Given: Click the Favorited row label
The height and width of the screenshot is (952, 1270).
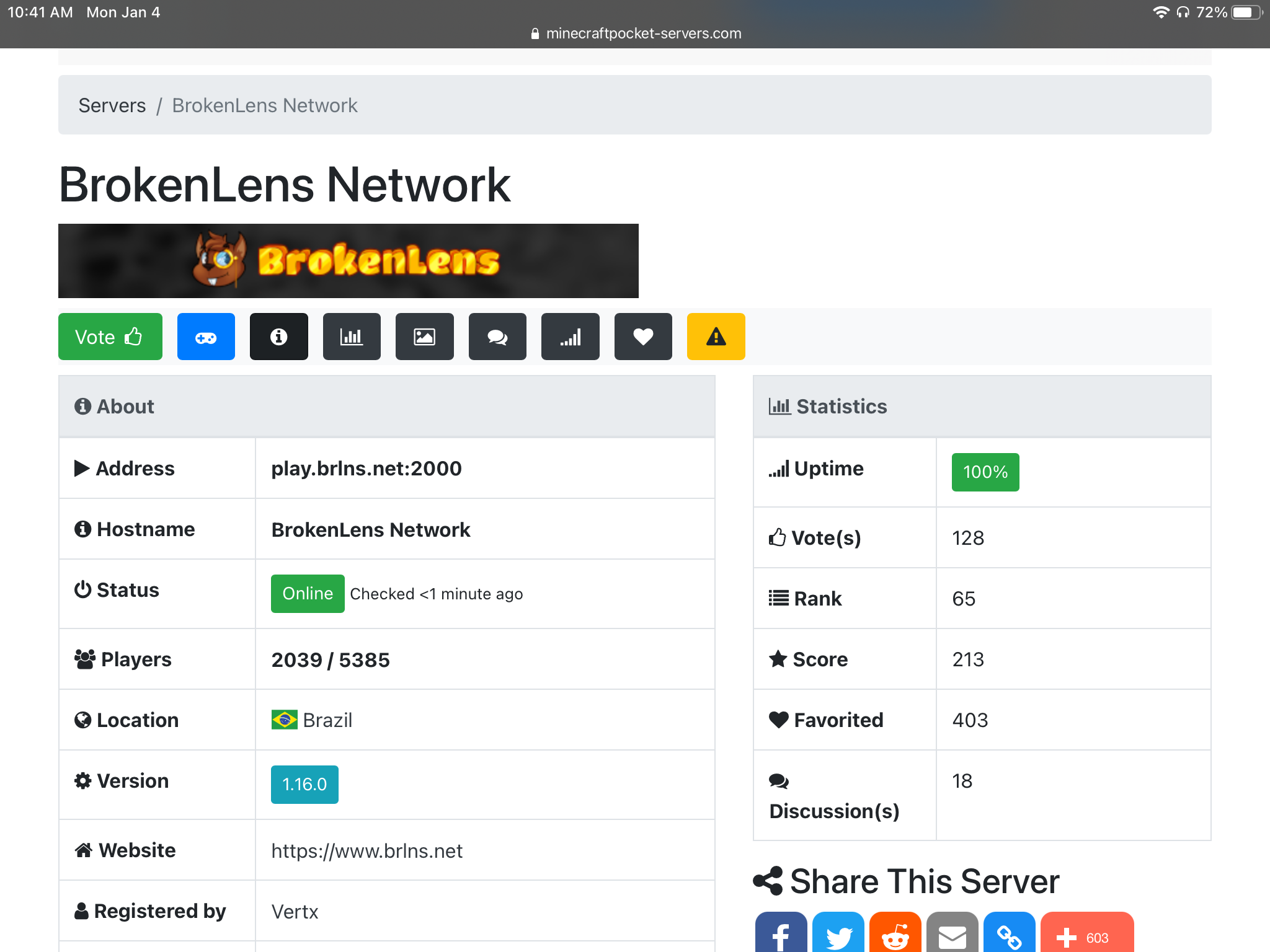Looking at the screenshot, I should 826,720.
